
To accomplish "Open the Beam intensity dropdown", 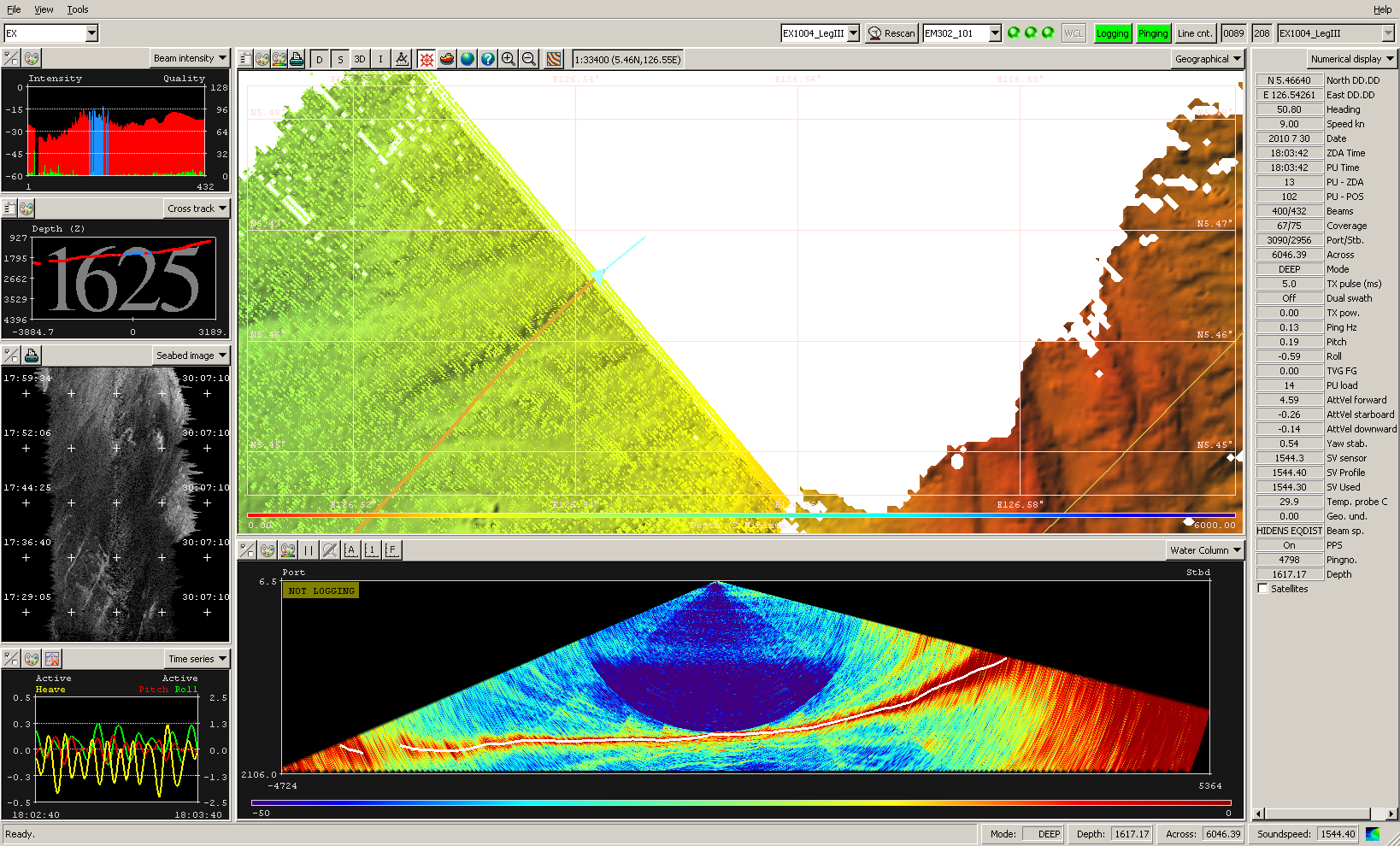I will (x=191, y=58).
